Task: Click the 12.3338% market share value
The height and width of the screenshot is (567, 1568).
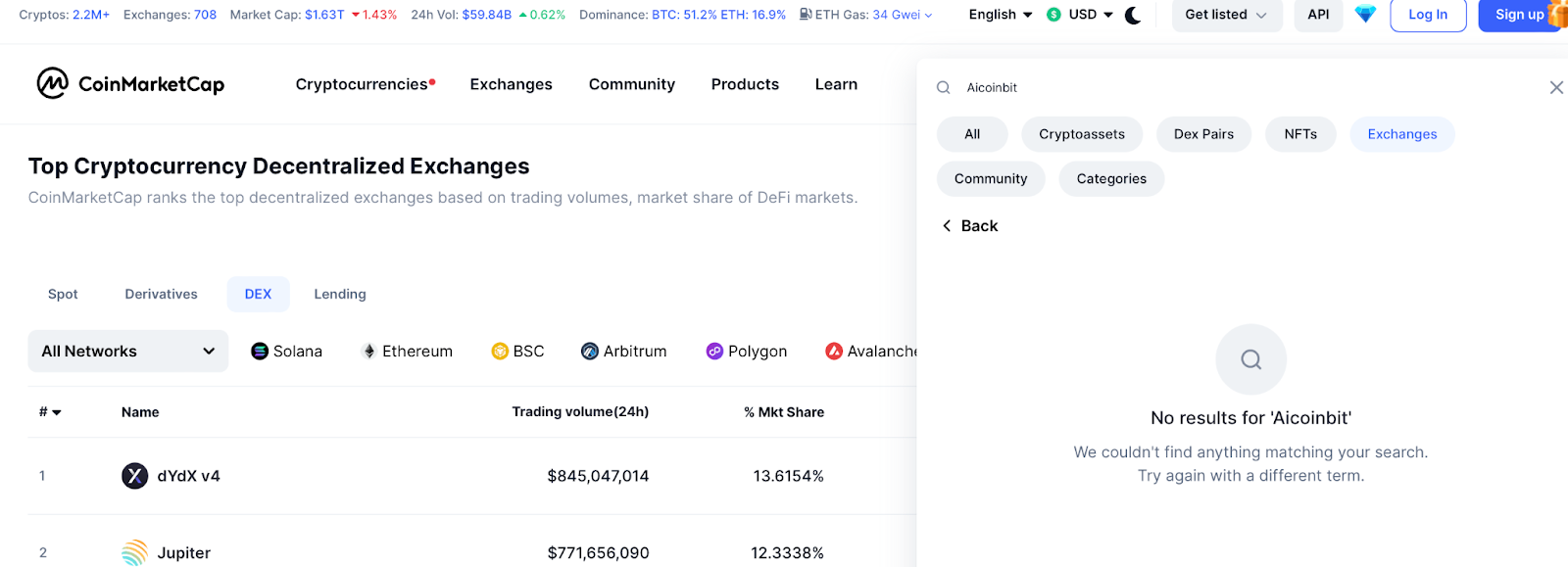Action: (787, 553)
